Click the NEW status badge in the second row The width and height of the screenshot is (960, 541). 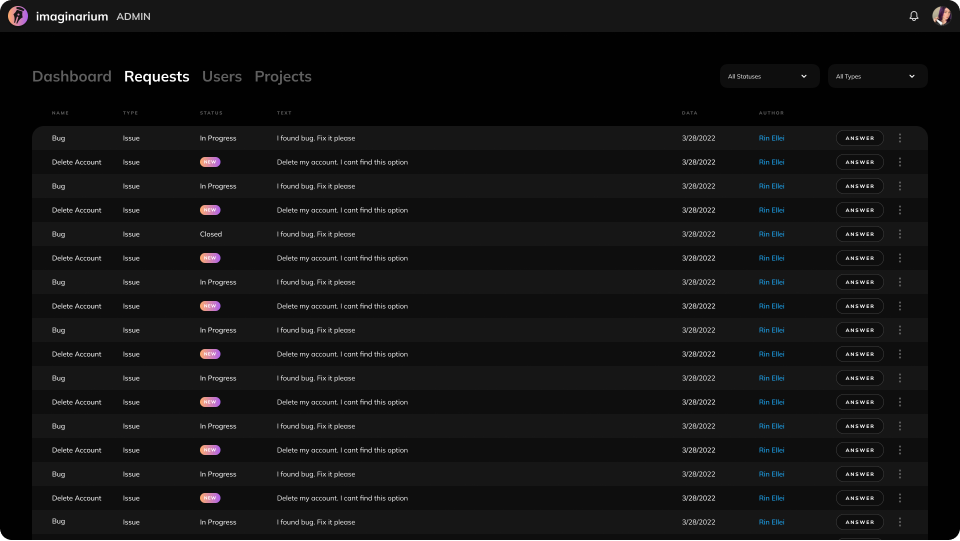pyautogui.click(x=210, y=162)
